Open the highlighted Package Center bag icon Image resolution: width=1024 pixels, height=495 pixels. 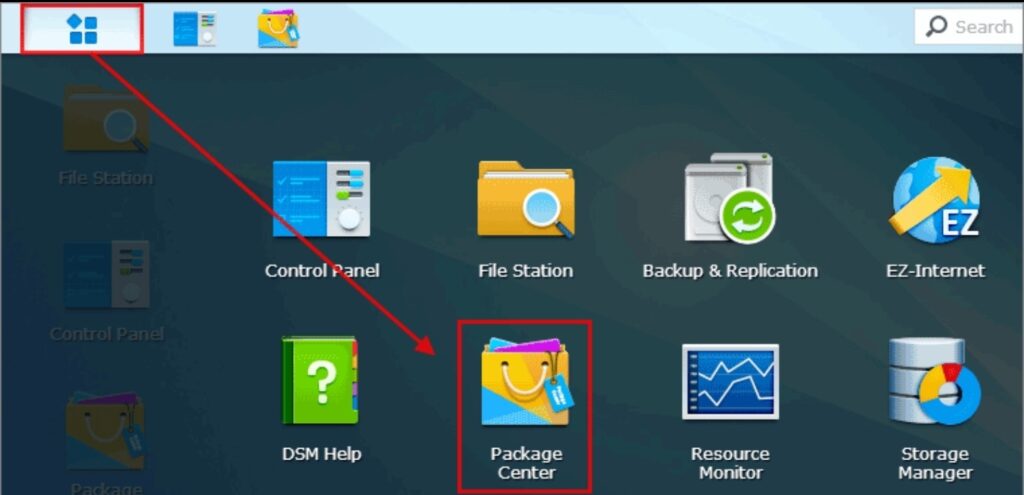[525, 382]
